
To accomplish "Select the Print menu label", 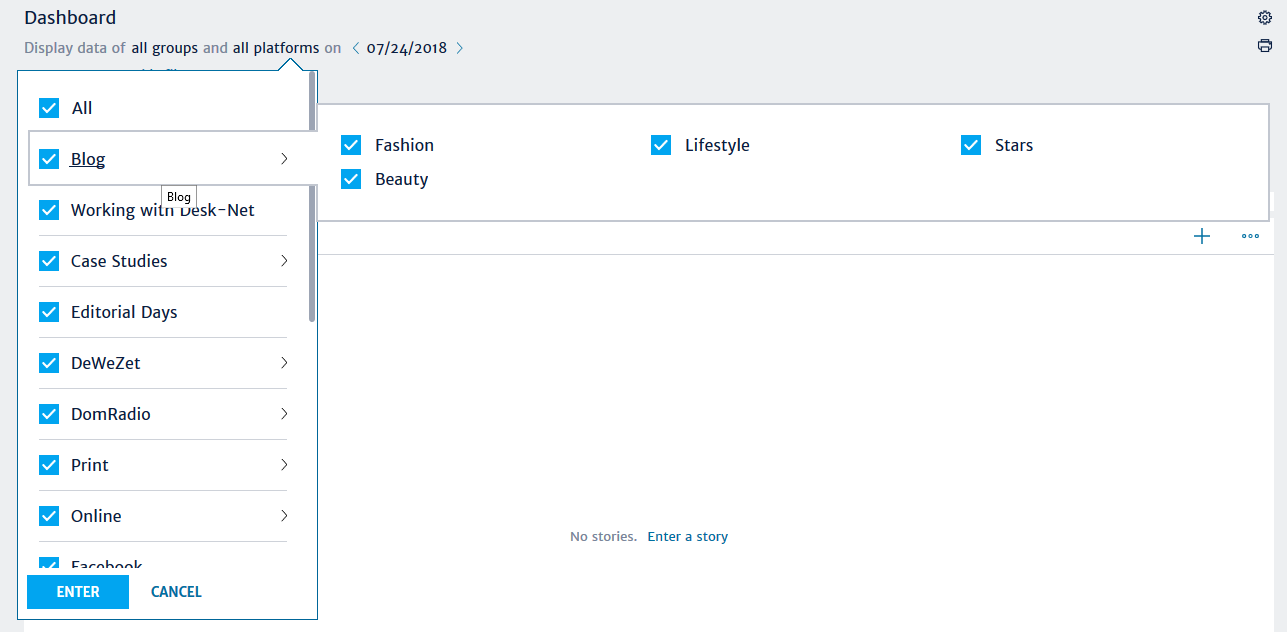I will [90, 465].
